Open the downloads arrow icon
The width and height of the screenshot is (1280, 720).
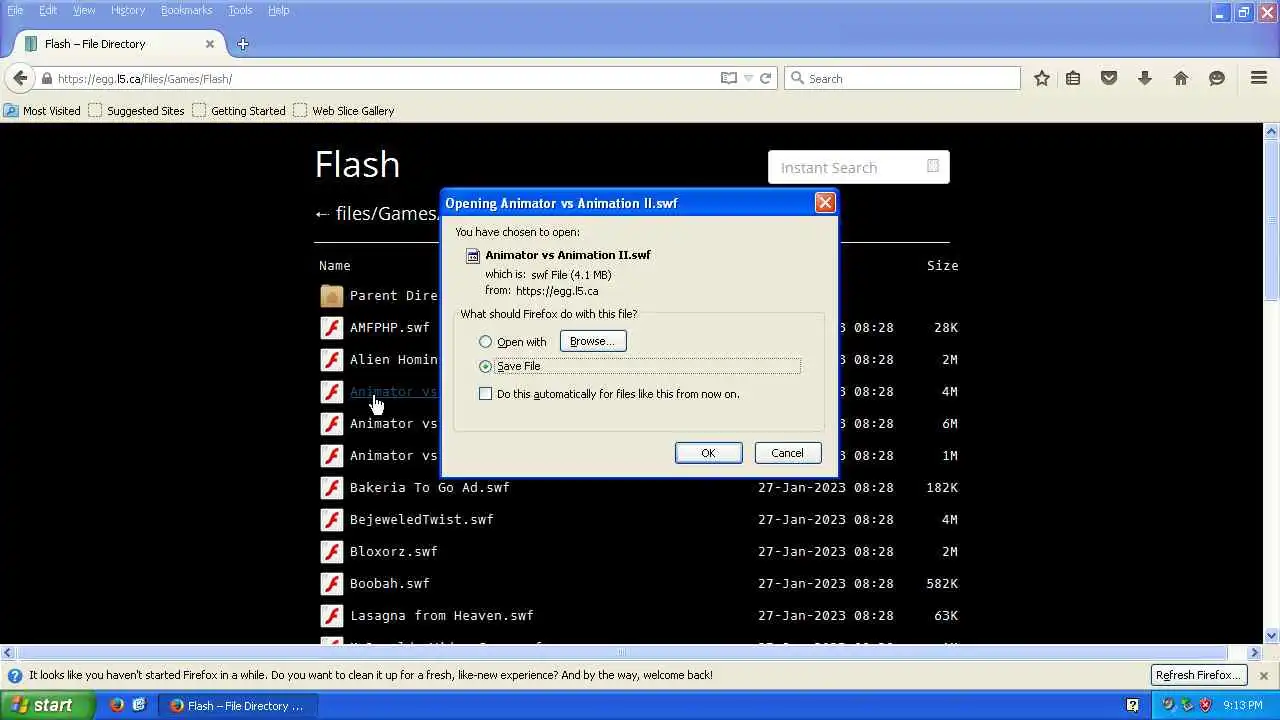click(1145, 78)
